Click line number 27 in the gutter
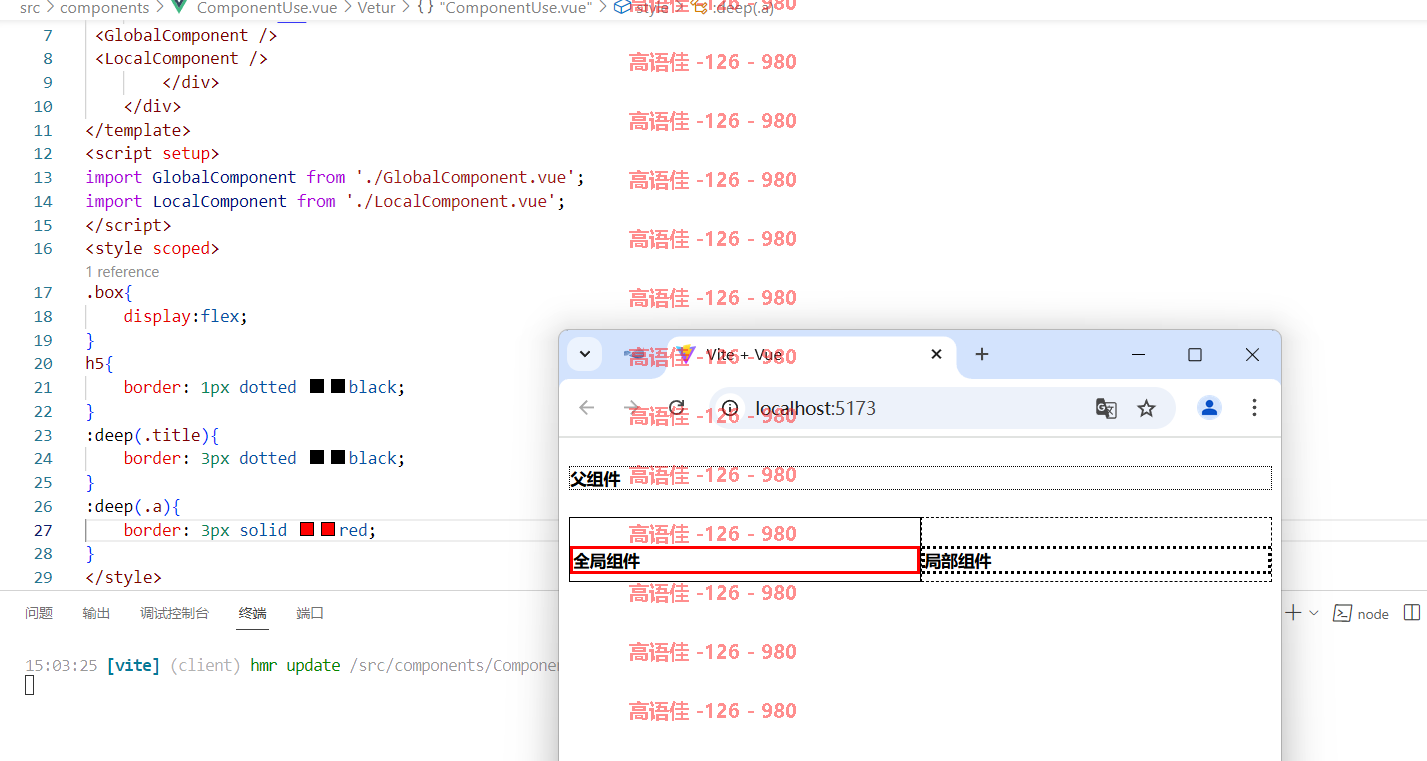This screenshot has width=1427, height=761. (x=43, y=530)
